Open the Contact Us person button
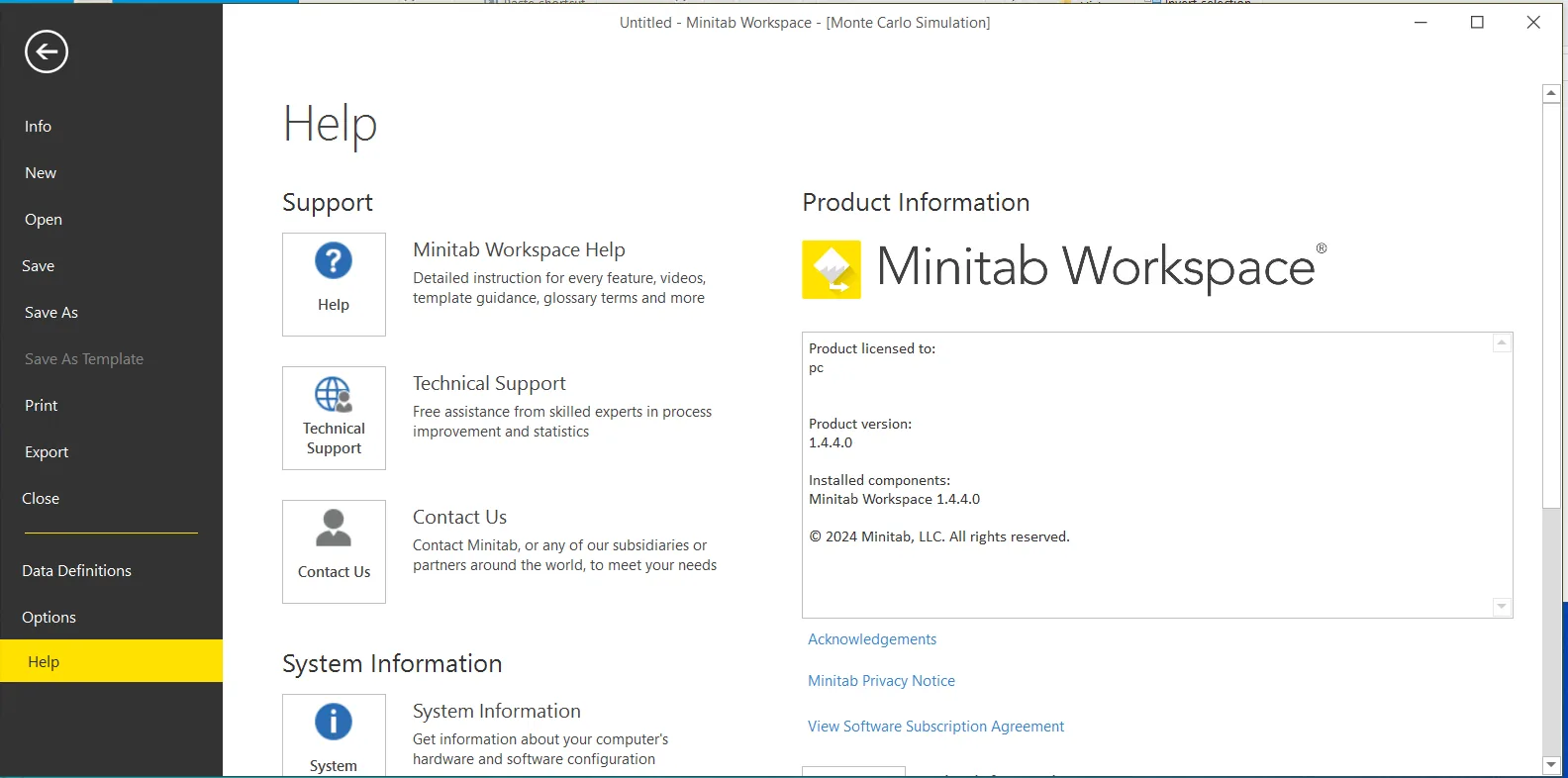 pos(334,551)
